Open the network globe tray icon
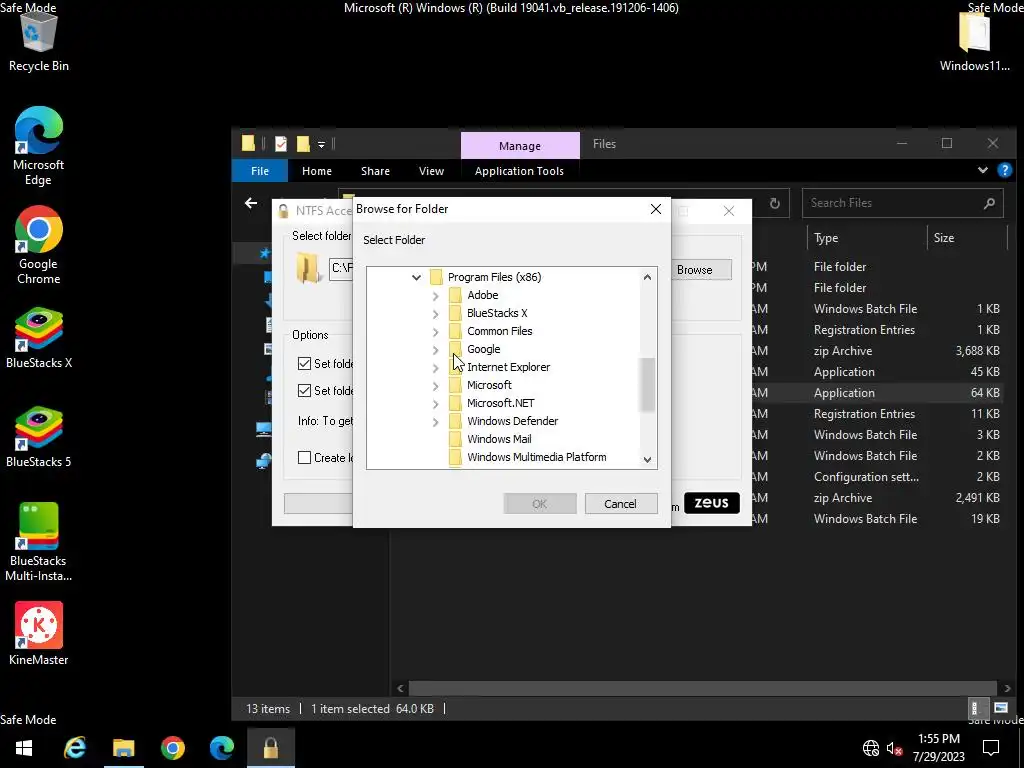 (x=871, y=748)
